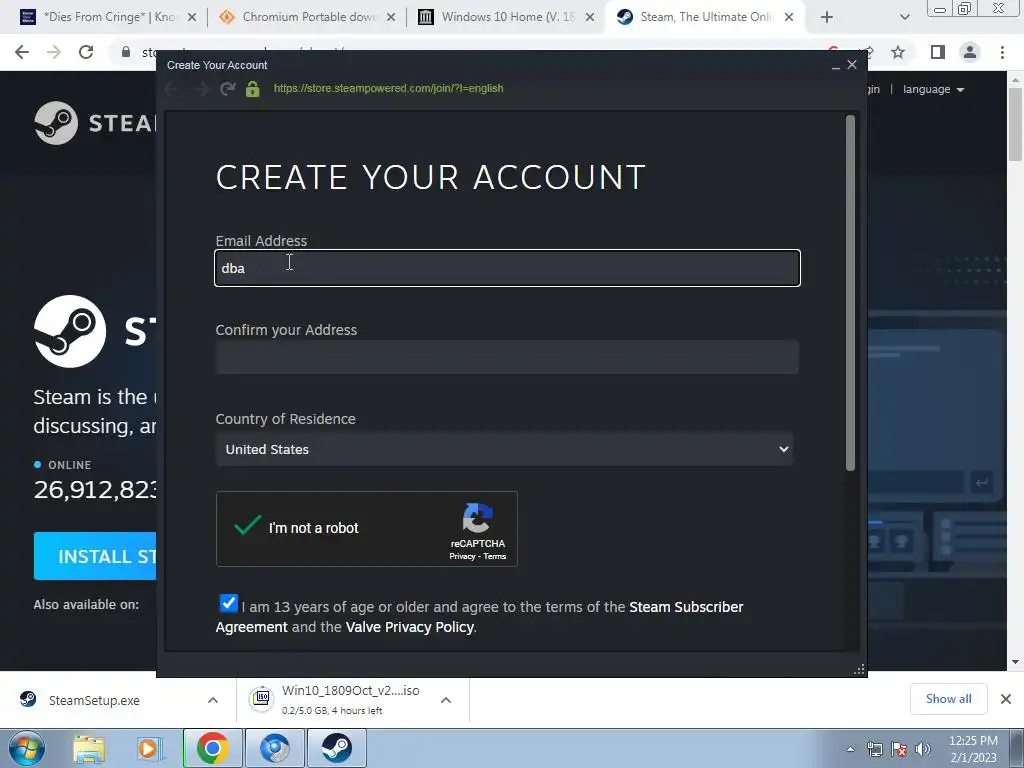Viewport: 1024px width, 768px height.
Task: Close the Chromium Portable download tab
Action: click(391, 18)
